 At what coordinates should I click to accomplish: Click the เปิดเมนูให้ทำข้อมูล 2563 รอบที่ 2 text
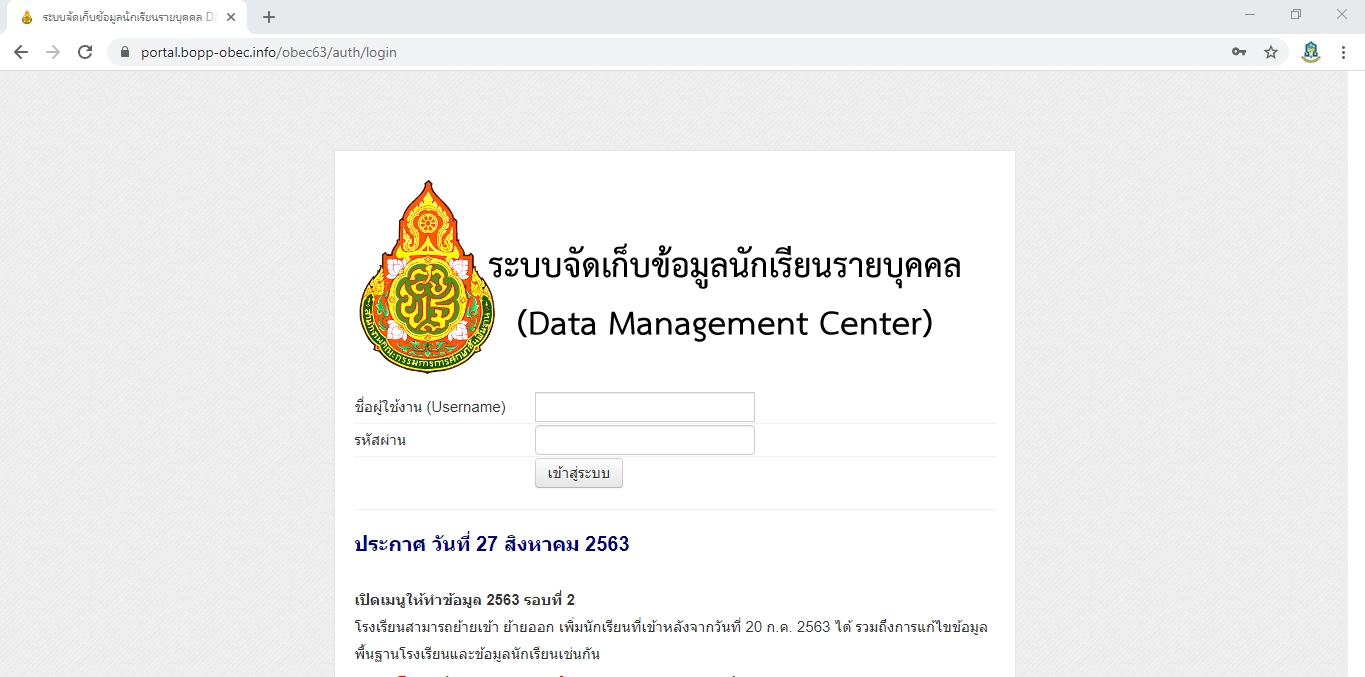pos(465,600)
